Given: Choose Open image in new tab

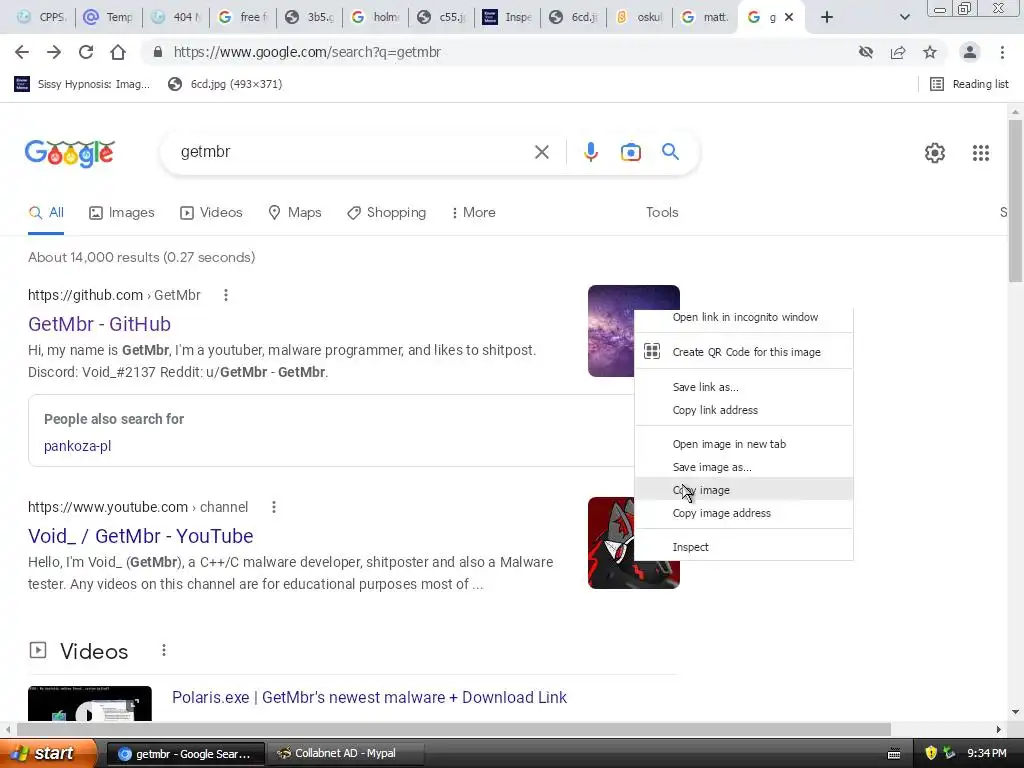Looking at the screenshot, I should point(744,444).
